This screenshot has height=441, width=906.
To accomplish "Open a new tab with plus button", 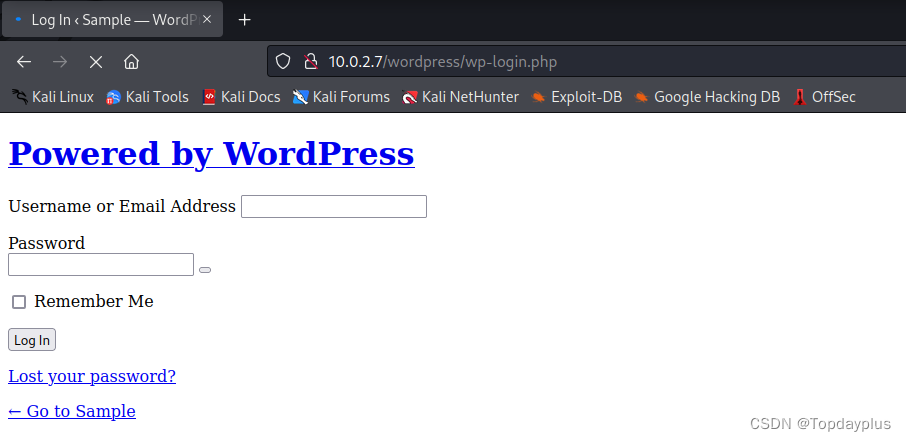I will 244,20.
